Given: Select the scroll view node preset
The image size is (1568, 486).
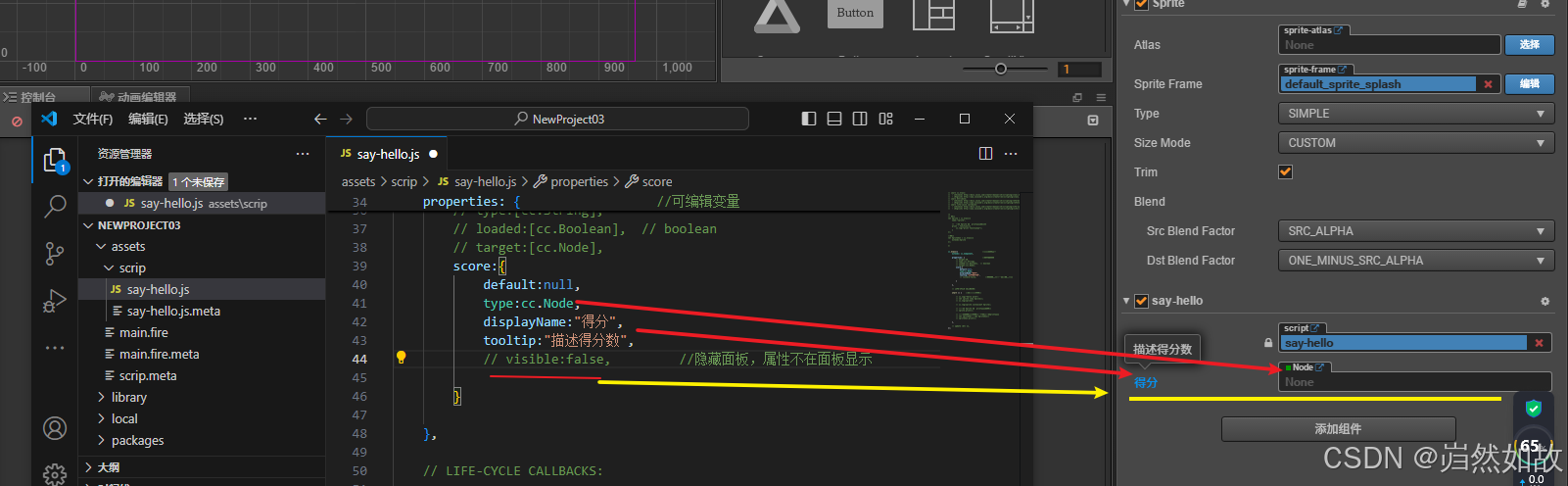Looking at the screenshot, I should pyautogui.click(x=1012, y=16).
